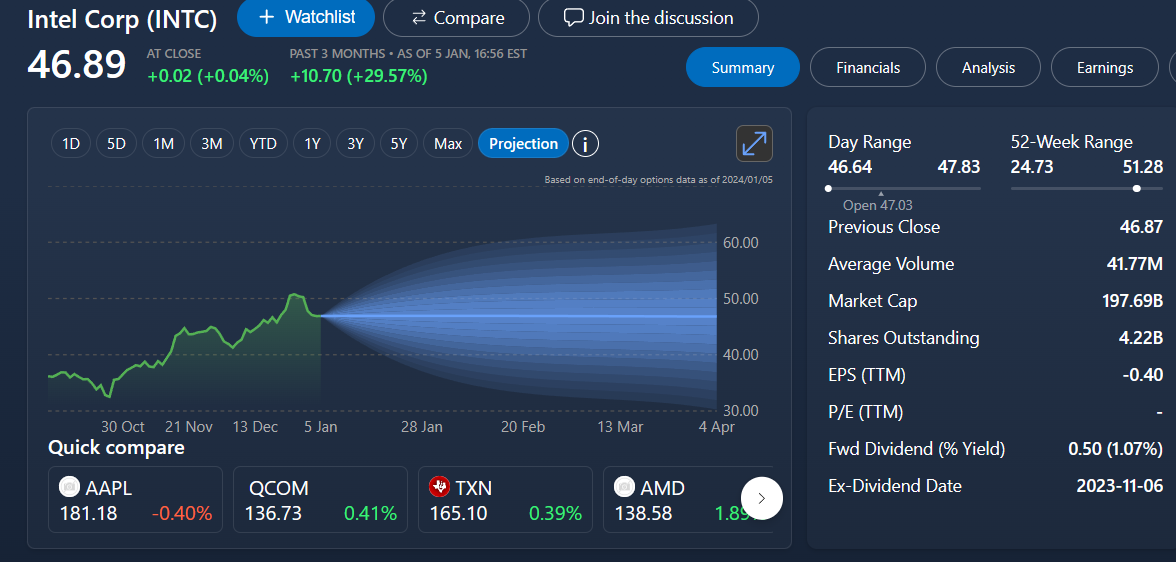Select the Projection chart view
Image resolution: width=1176 pixels, height=562 pixels.
(x=524, y=143)
